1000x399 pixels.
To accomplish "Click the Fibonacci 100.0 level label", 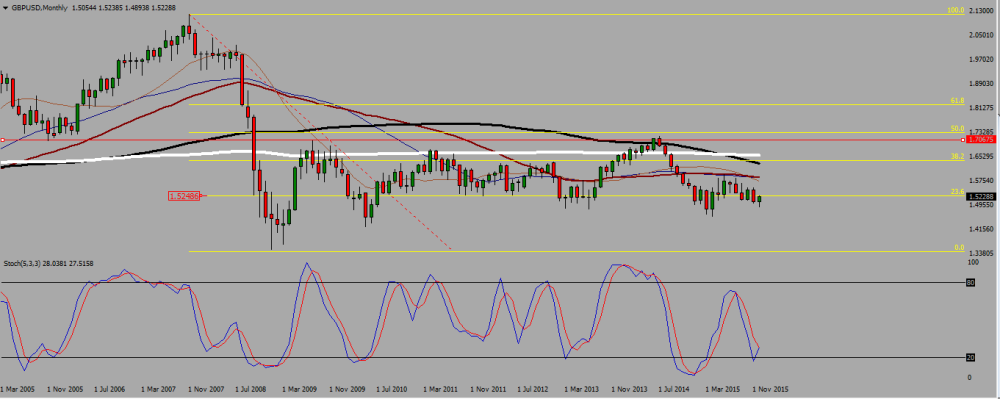I will point(954,11).
